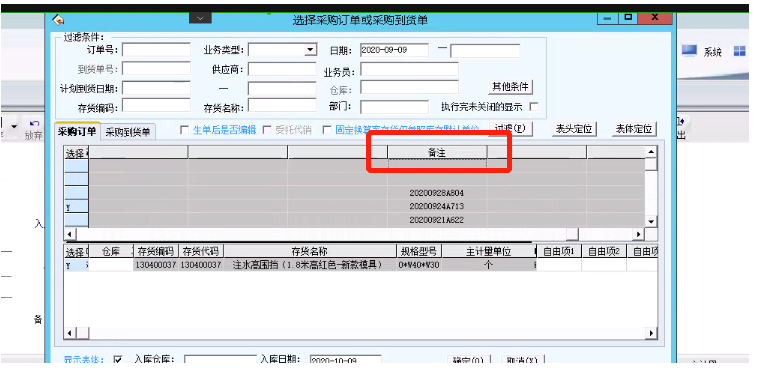Click the 供应商 input field
This screenshot has width=768, height=368.
pyautogui.click(x=282, y=69)
